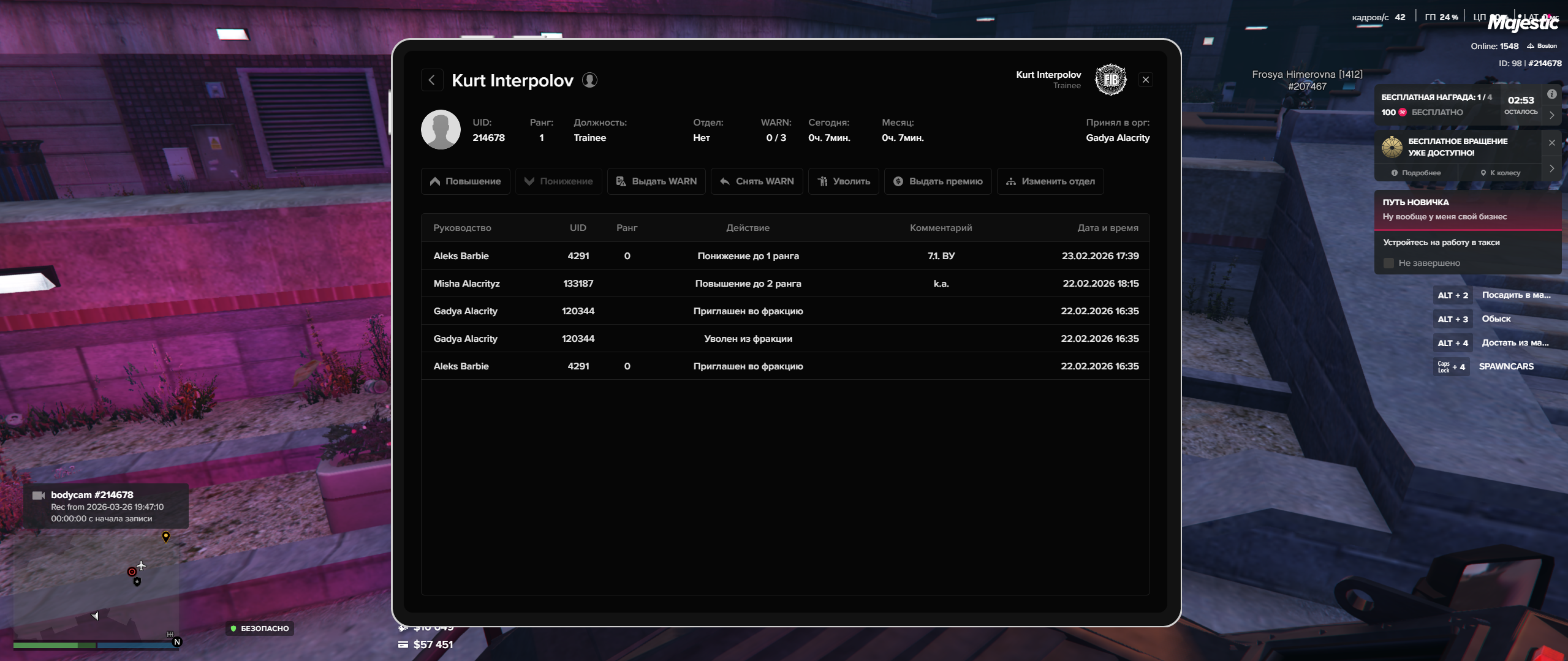The width and height of the screenshot is (1568, 661).
Task: Click the golden fortune wheel icon
Action: [x=1392, y=147]
